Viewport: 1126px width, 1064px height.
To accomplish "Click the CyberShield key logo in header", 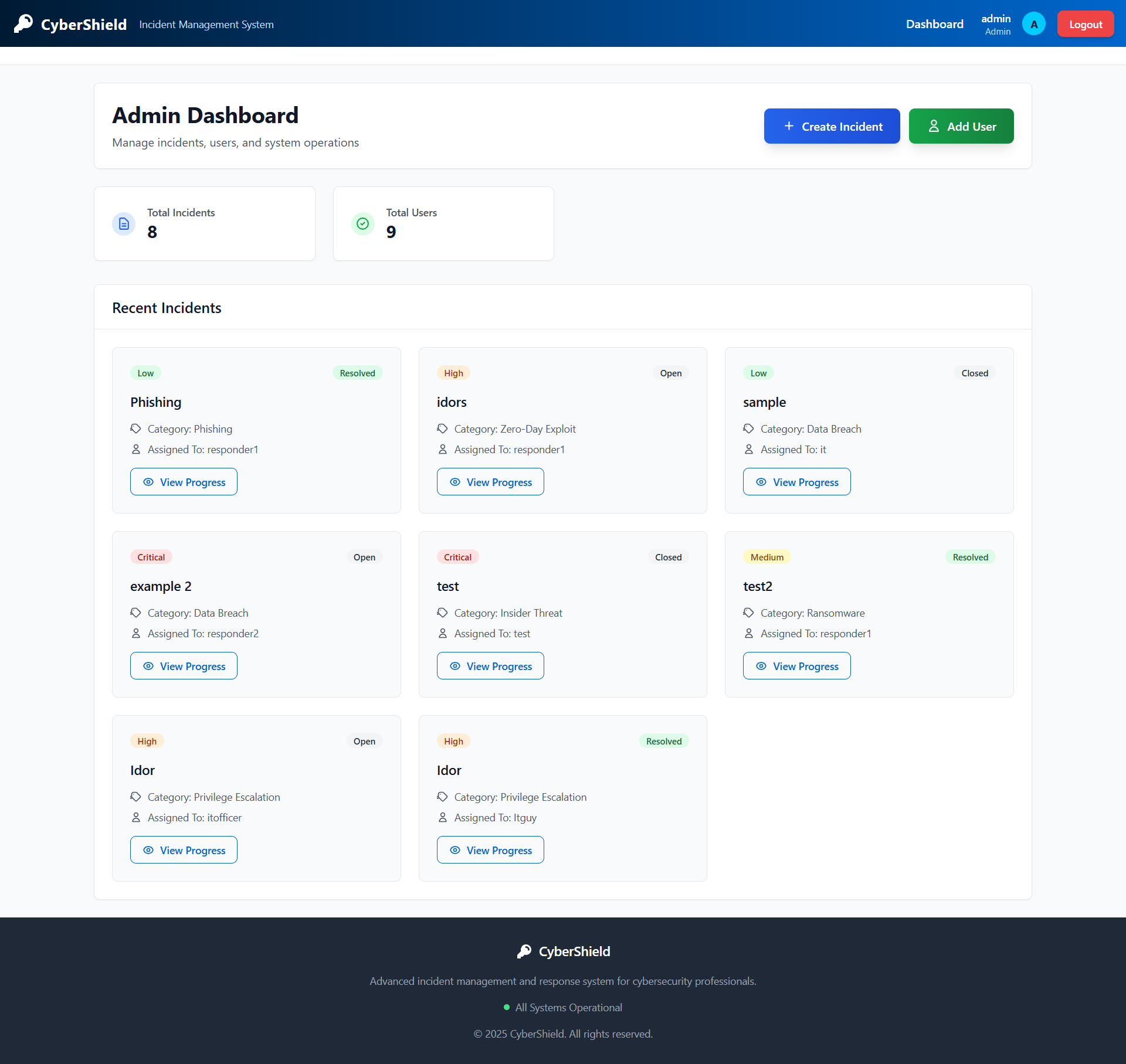I will [23, 24].
